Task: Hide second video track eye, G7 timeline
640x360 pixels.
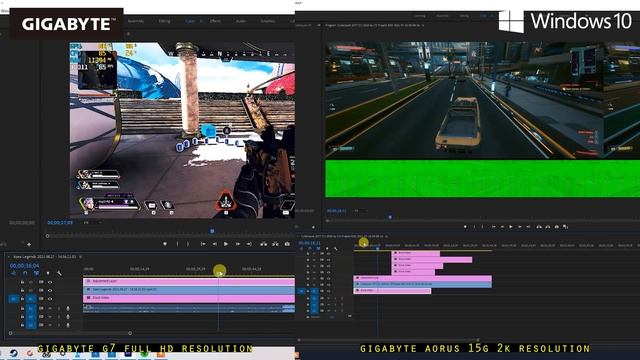Action: [x=50, y=290]
